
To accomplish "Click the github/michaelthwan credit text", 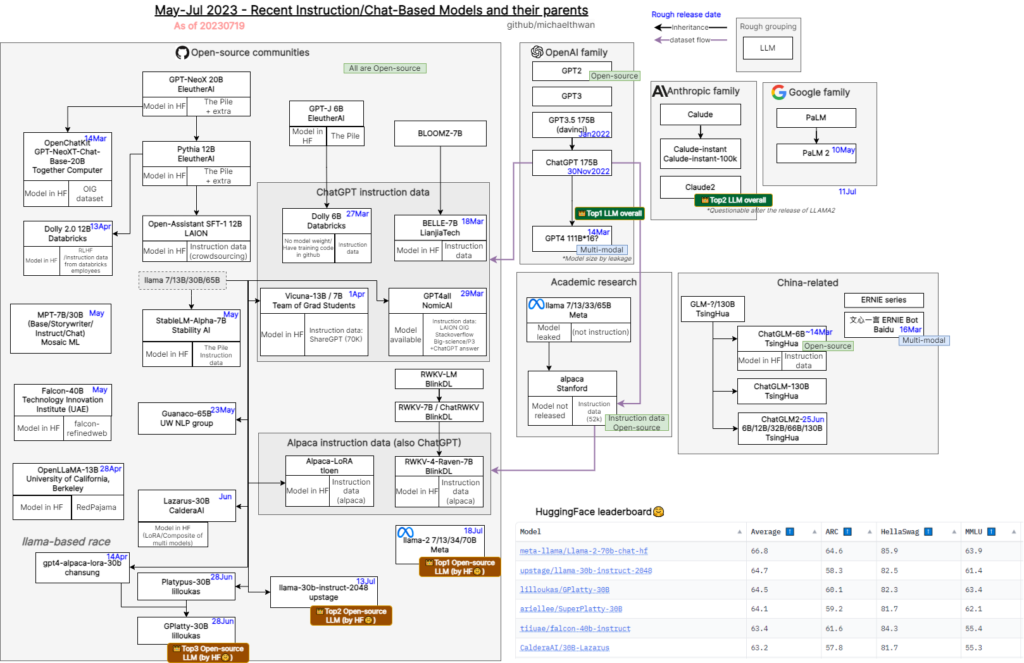I will [551, 25].
